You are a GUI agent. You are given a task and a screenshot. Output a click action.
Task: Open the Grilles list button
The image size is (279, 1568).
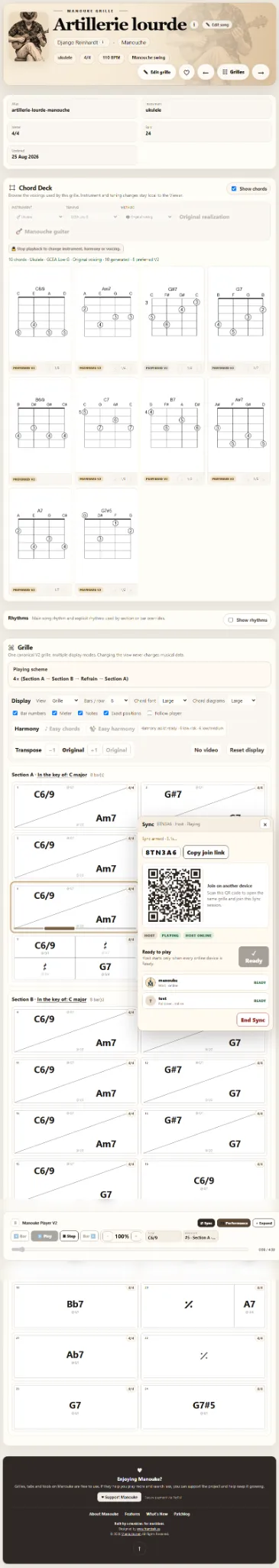233,72
